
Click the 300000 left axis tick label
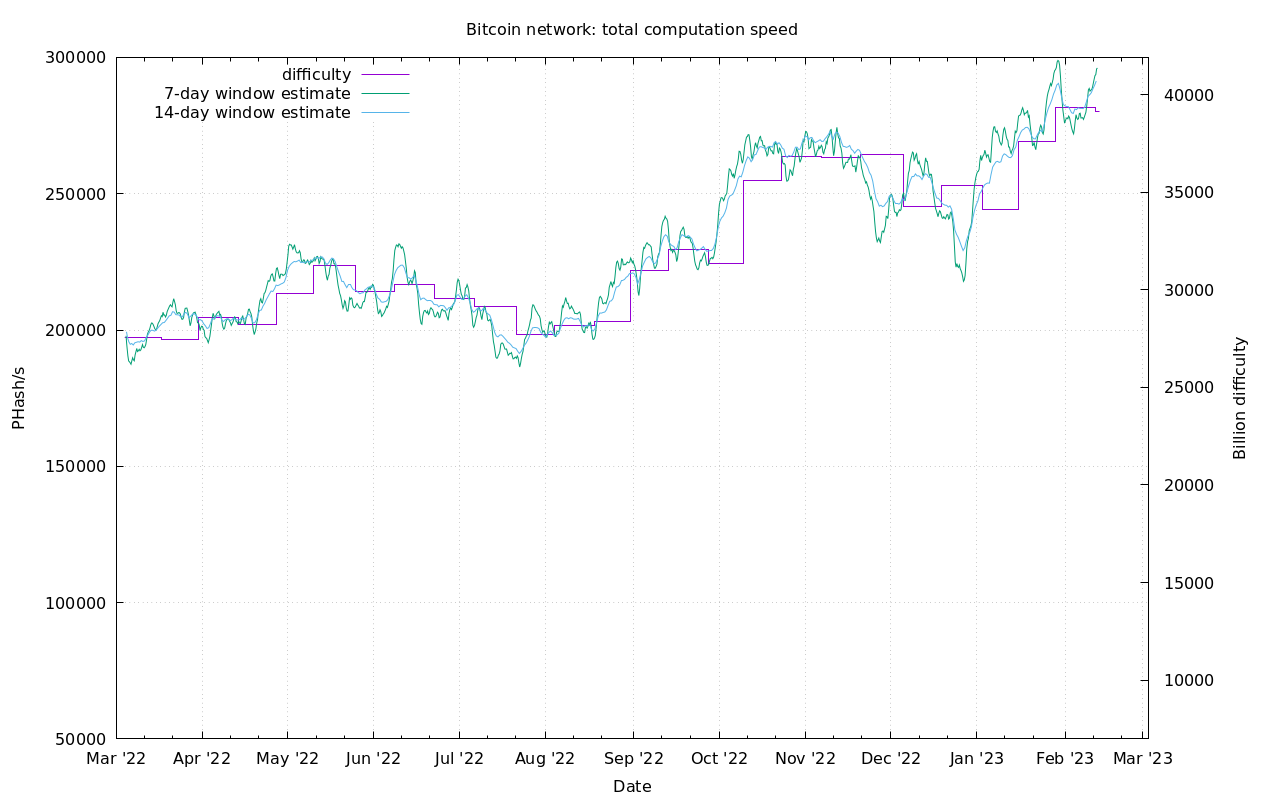coord(76,58)
